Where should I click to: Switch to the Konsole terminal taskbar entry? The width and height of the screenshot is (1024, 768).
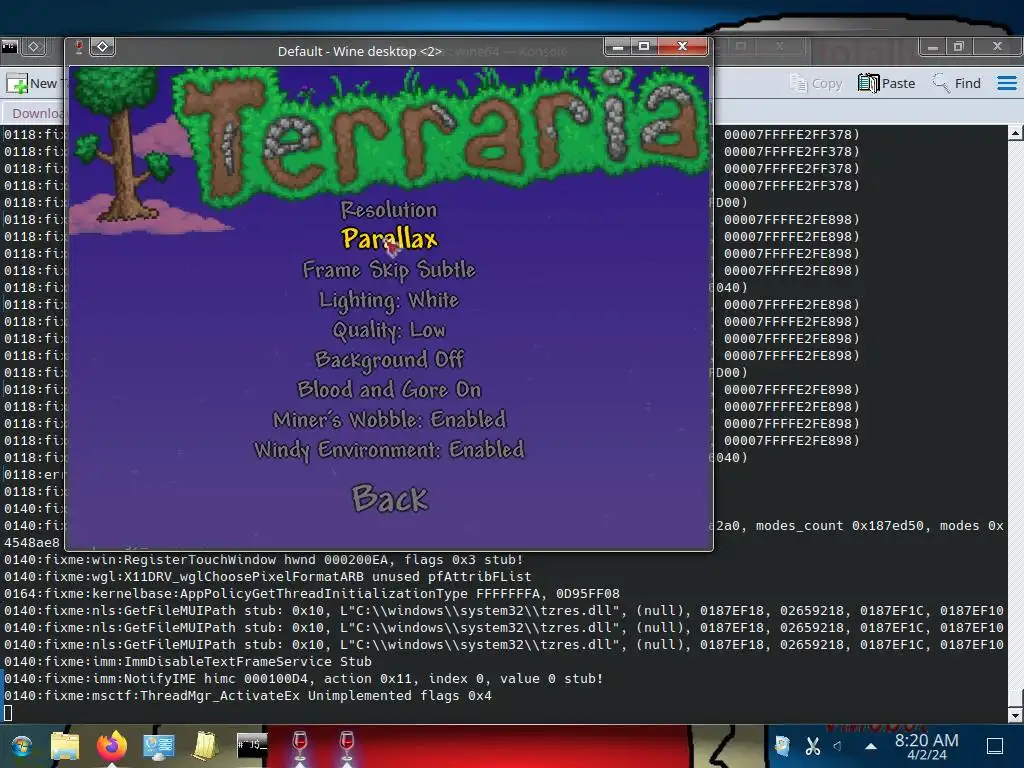(x=252, y=746)
